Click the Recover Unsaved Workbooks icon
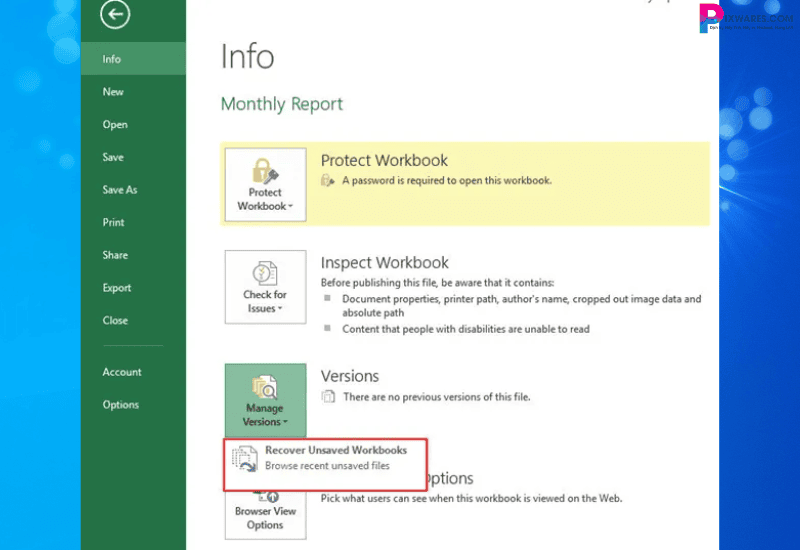Image resolution: width=800 pixels, height=550 pixels. click(x=245, y=459)
